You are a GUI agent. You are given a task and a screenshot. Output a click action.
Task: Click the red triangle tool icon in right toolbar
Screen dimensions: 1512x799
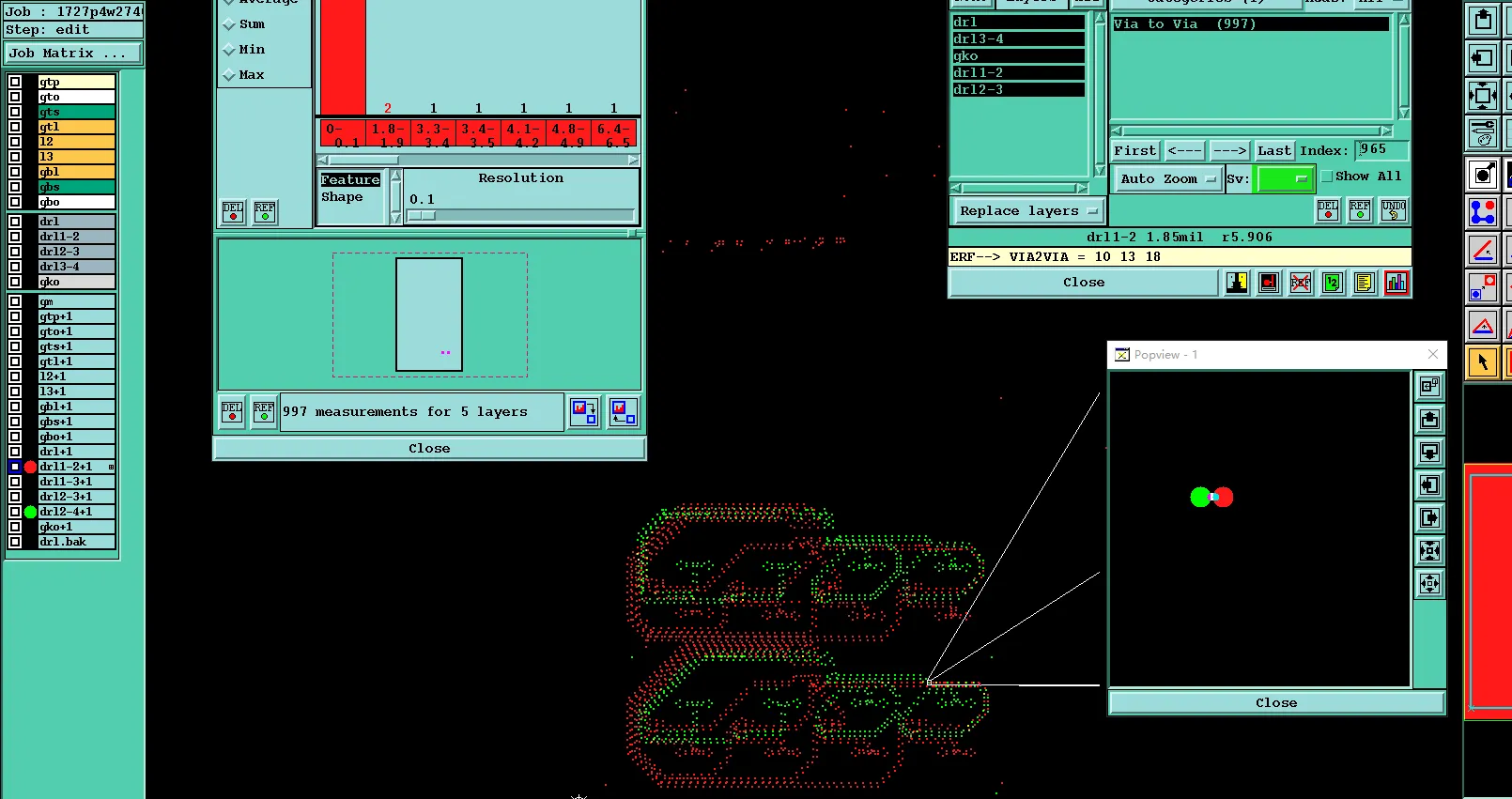pyautogui.click(x=1483, y=326)
